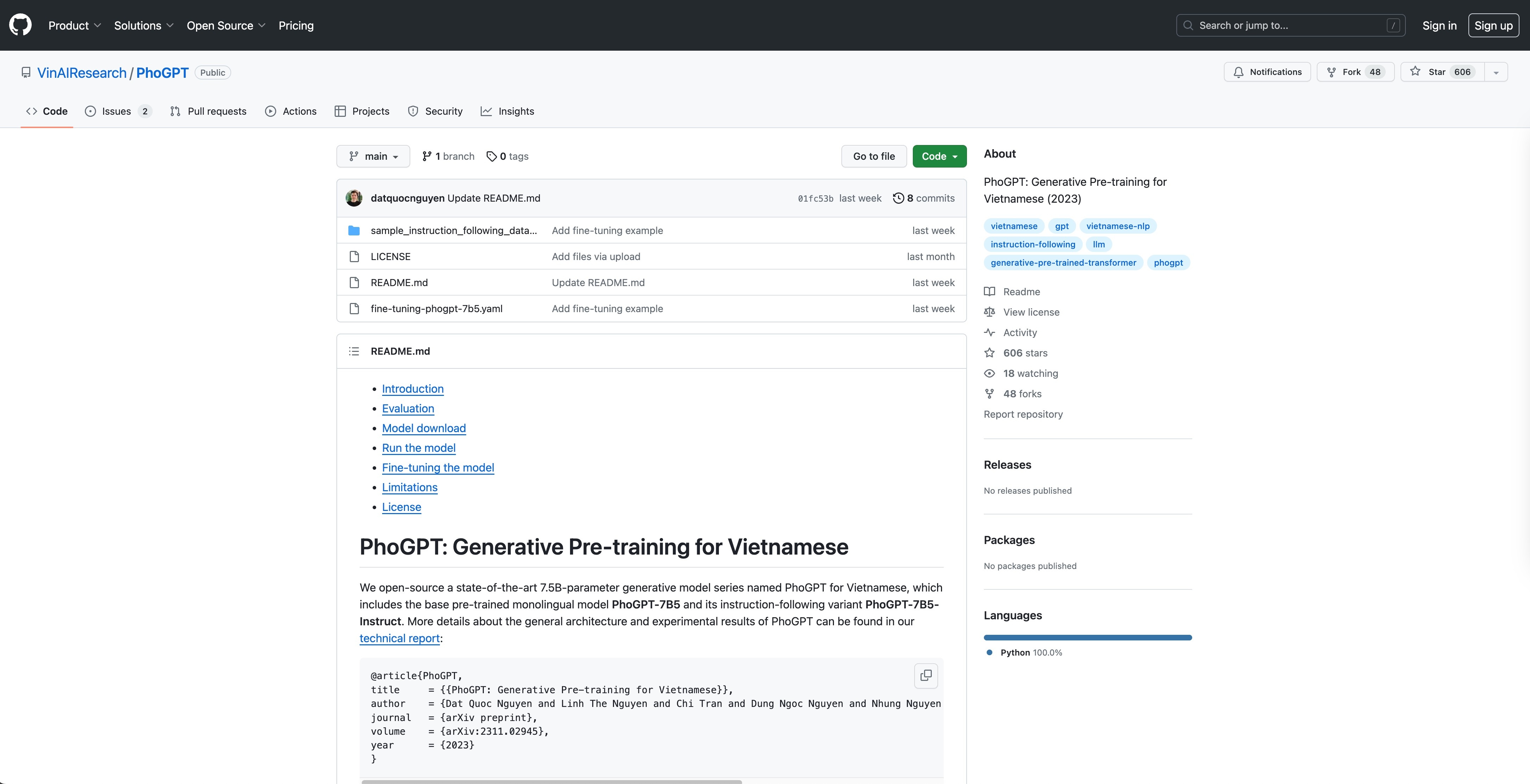Click the Notifications bell button
1530x784 pixels.
(x=1267, y=72)
